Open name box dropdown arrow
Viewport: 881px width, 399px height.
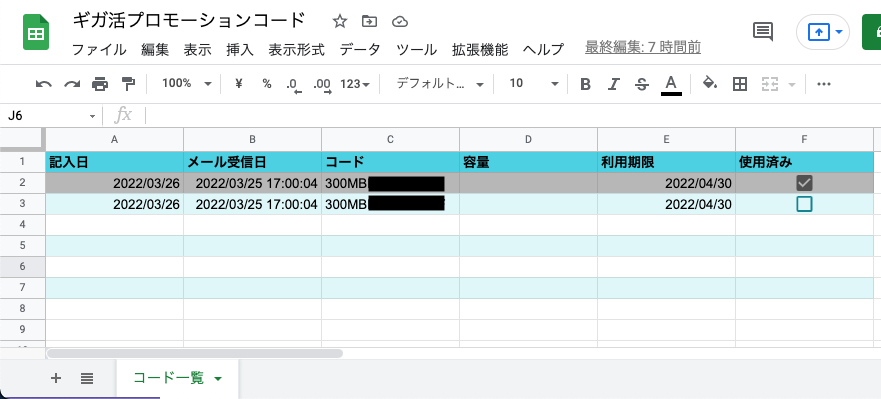click(x=92, y=116)
